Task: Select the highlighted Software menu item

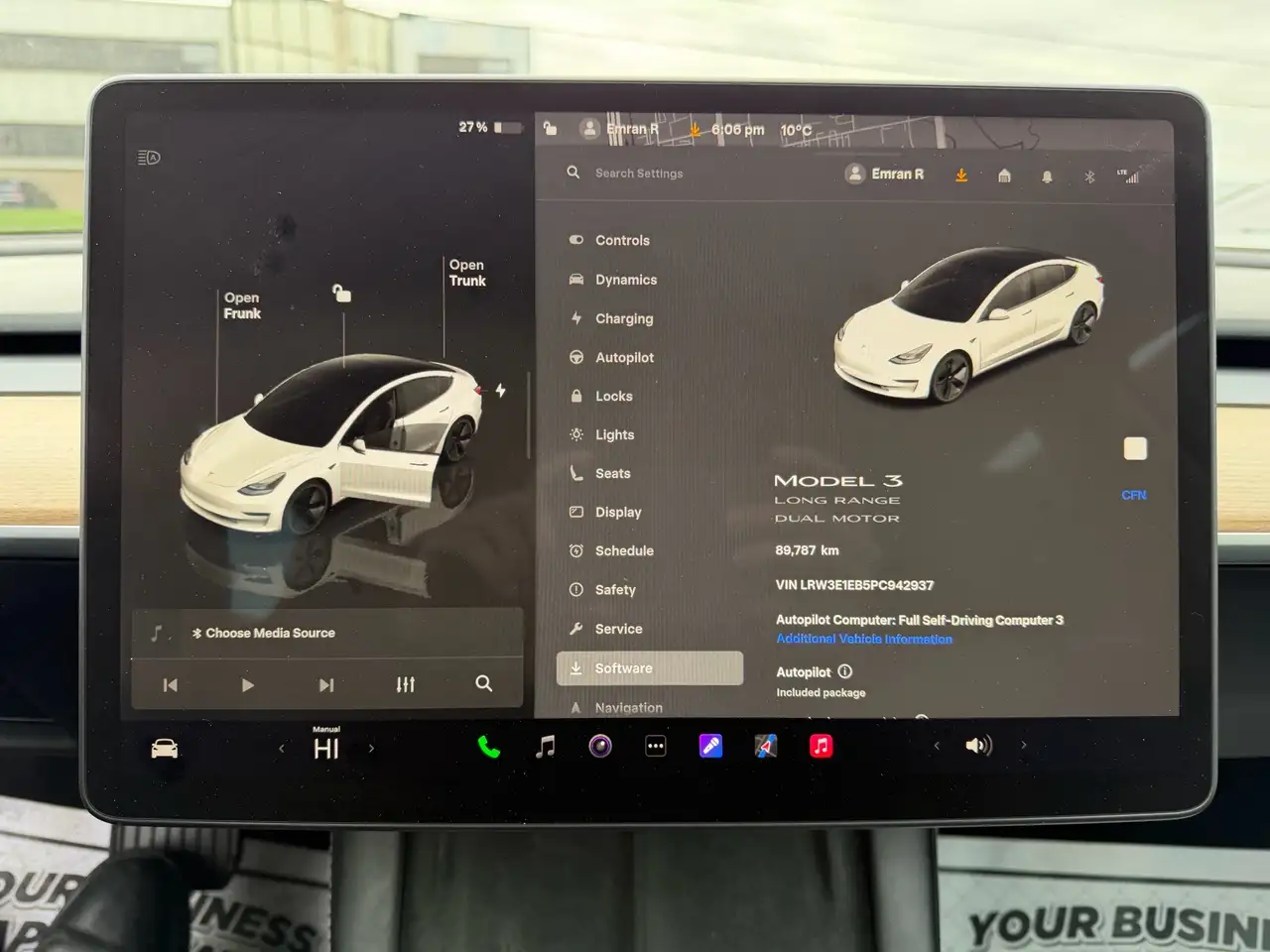Action: pos(650,668)
